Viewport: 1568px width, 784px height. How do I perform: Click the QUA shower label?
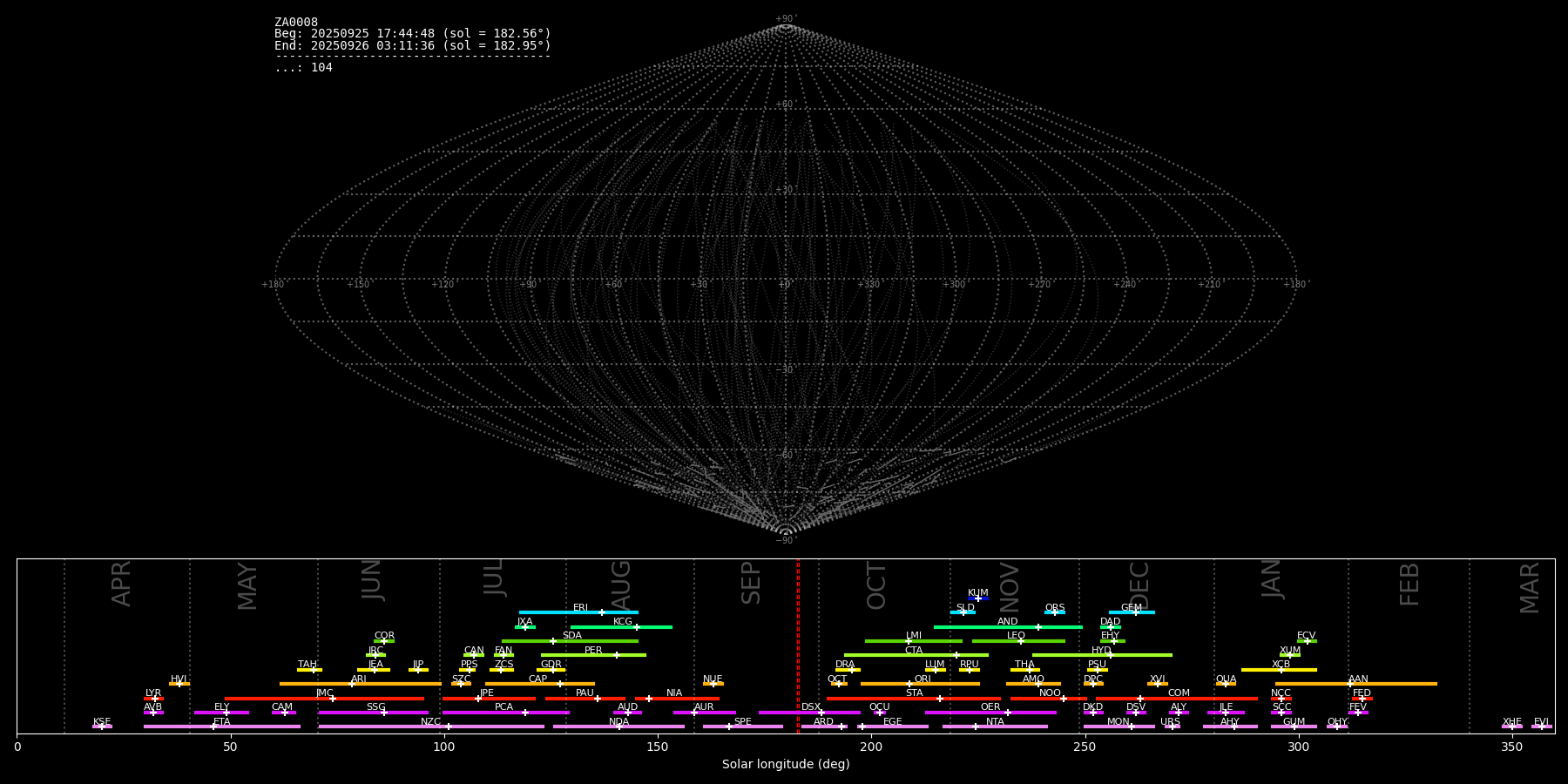click(1227, 679)
